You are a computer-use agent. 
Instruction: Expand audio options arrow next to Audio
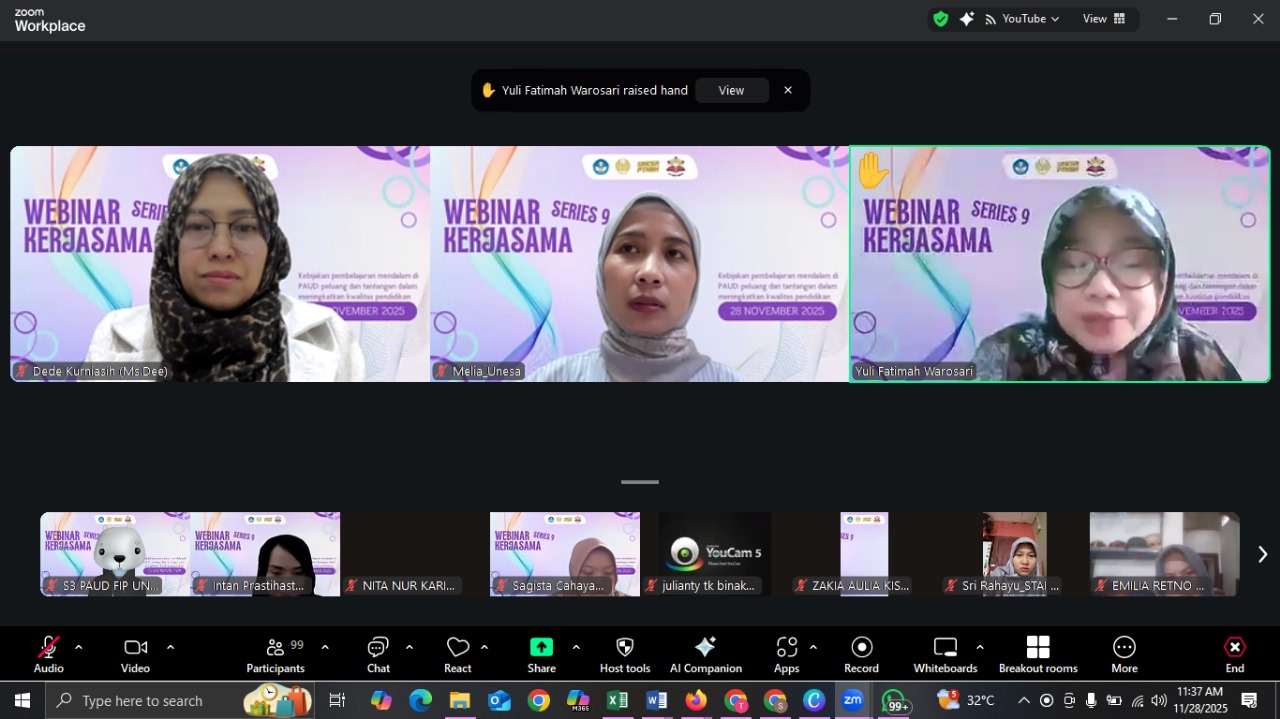79,647
